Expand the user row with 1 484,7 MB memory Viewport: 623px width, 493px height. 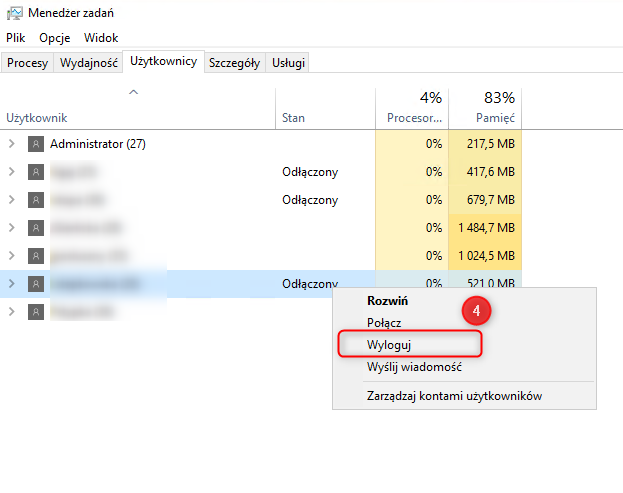(x=12, y=228)
